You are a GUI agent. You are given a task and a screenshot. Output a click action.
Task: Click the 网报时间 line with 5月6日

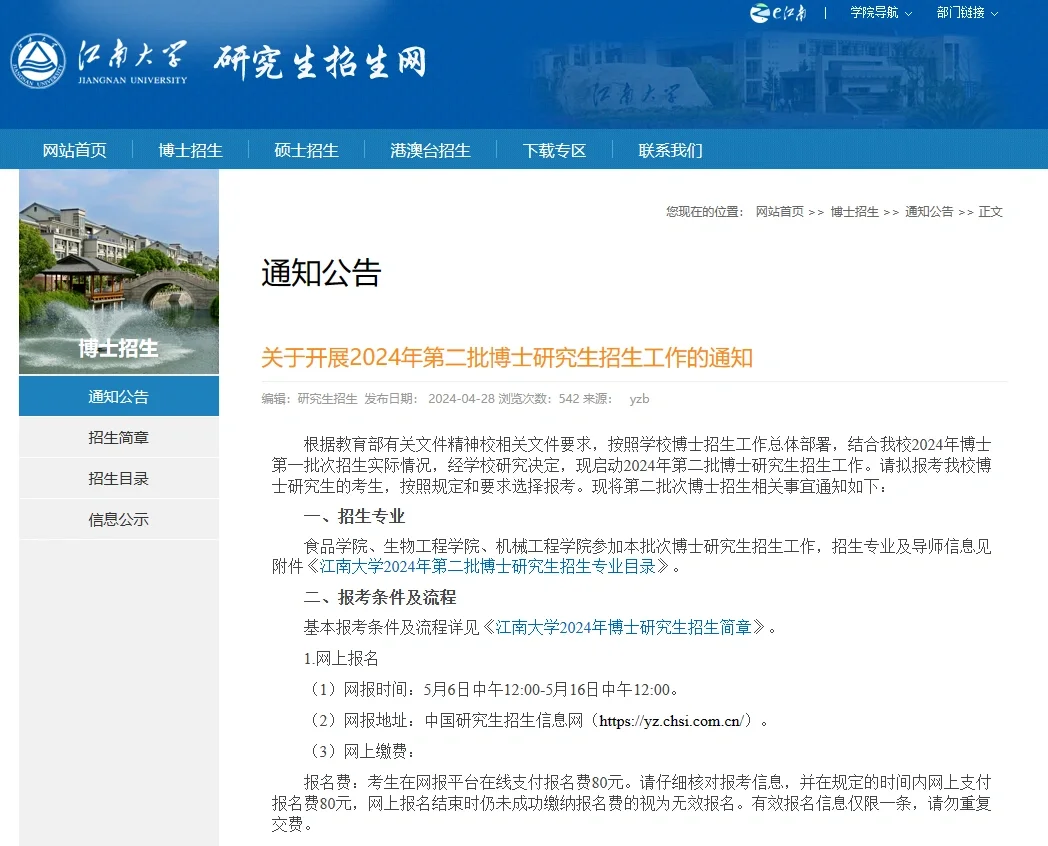tap(494, 690)
